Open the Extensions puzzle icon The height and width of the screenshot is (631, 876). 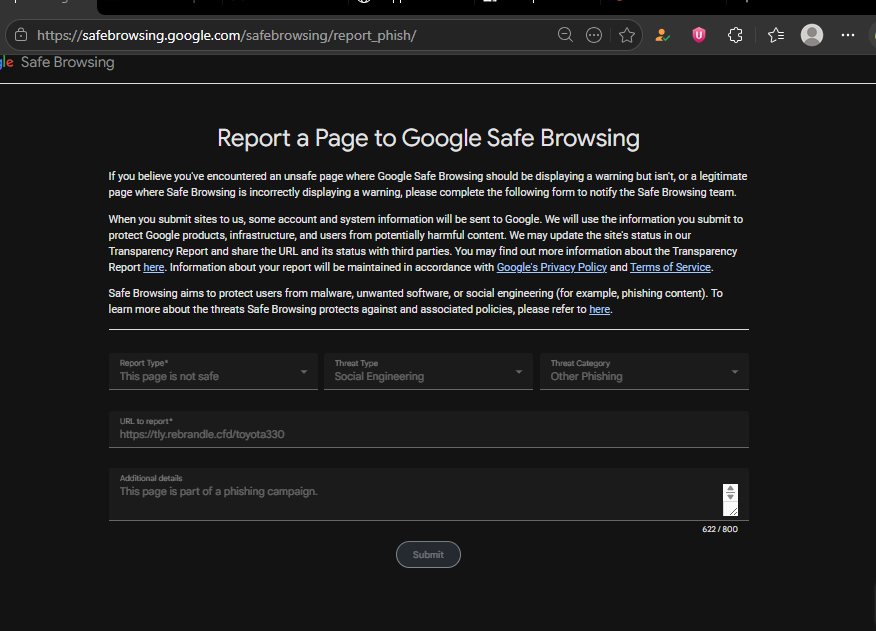[x=736, y=35]
